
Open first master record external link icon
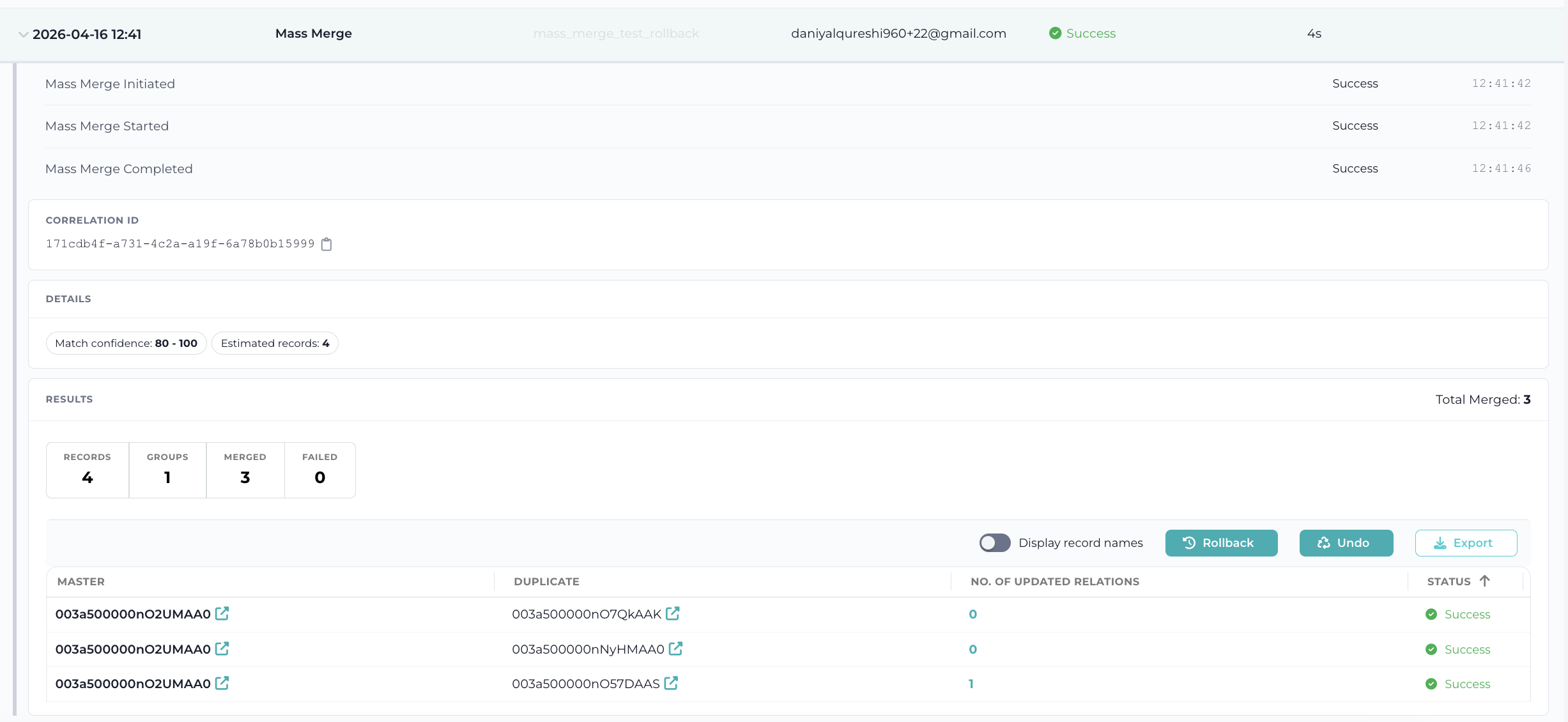[222, 614]
